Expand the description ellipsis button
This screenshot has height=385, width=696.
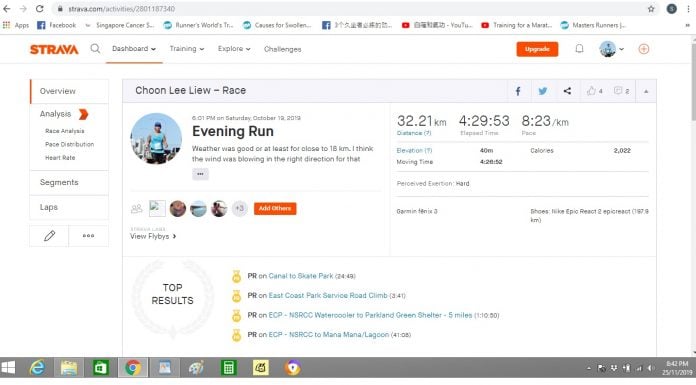200,174
